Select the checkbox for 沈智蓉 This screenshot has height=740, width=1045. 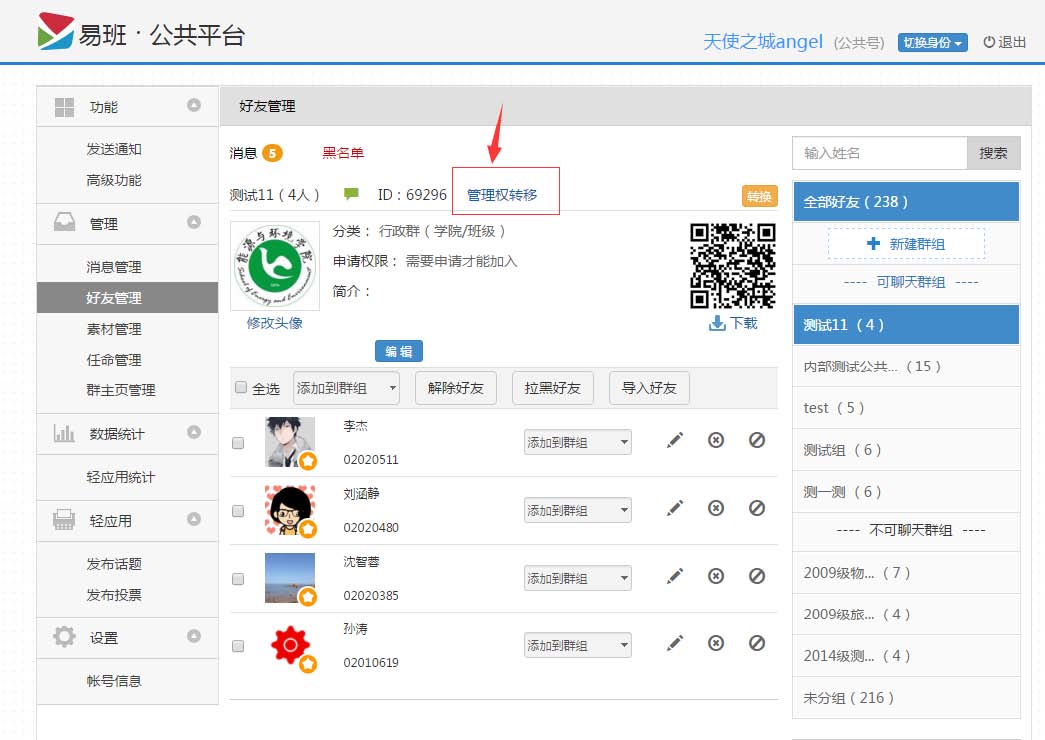click(238, 579)
